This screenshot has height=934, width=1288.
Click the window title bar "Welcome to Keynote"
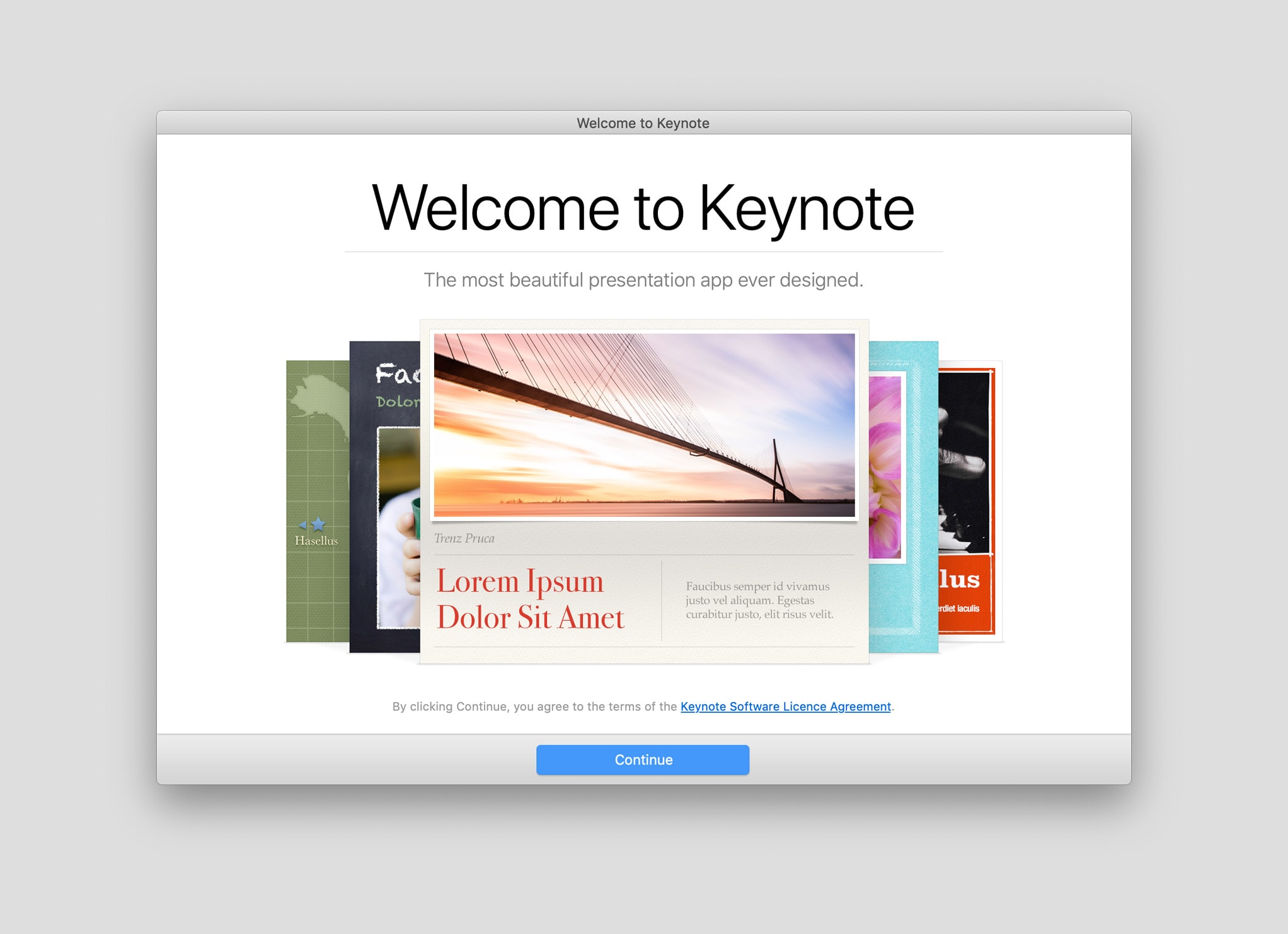coord(643,123)
